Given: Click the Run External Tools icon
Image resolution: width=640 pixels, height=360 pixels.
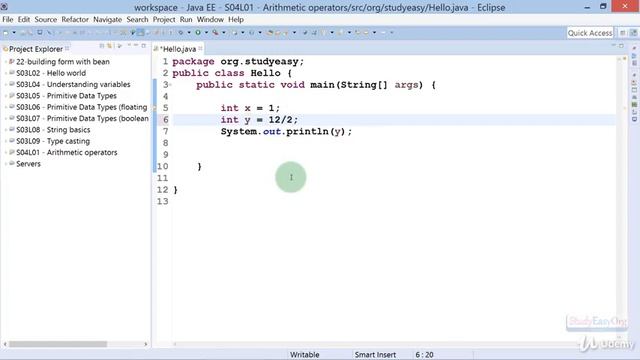Looking at the screenshot, I should 215,33.
